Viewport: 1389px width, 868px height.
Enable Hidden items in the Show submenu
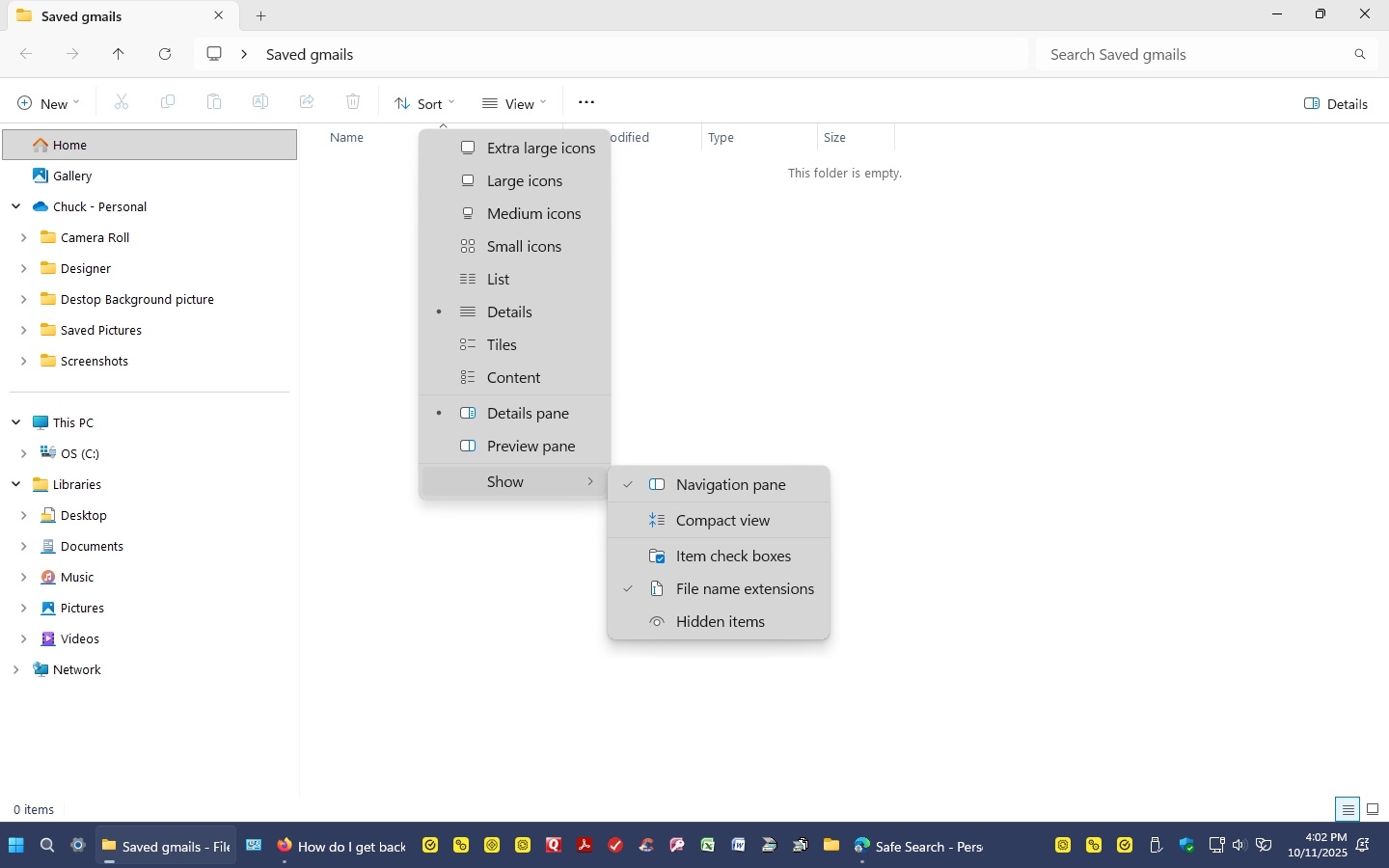pos(721,621)
